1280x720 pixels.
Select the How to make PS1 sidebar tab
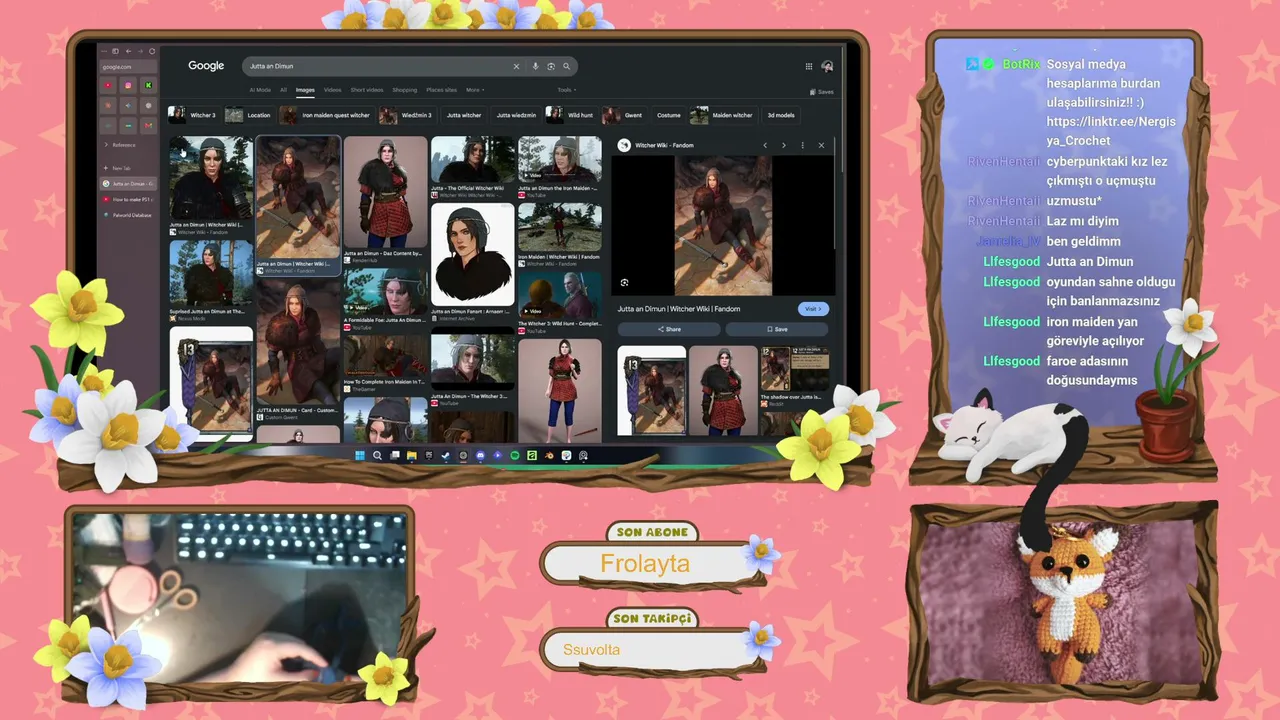coord(128,199)
